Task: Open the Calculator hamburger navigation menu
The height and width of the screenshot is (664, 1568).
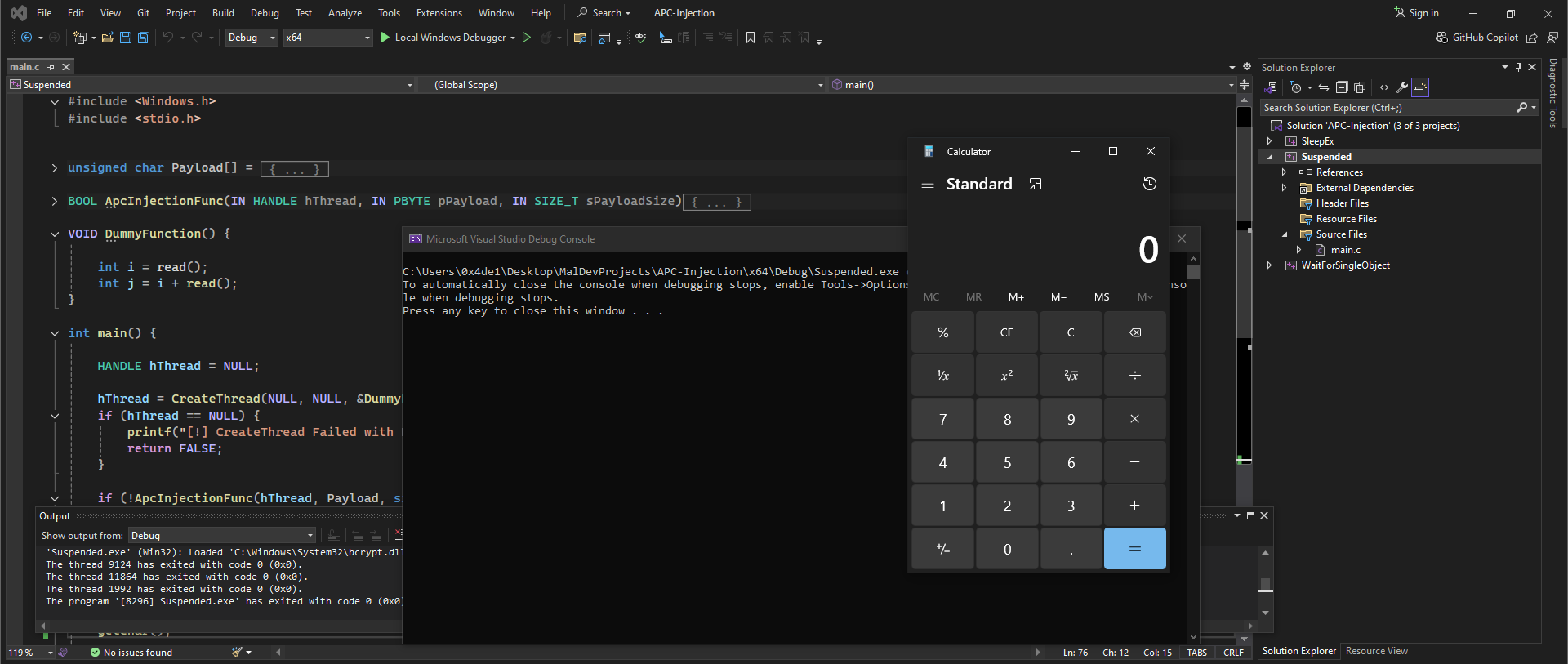Action: click(x=928, y=184)
